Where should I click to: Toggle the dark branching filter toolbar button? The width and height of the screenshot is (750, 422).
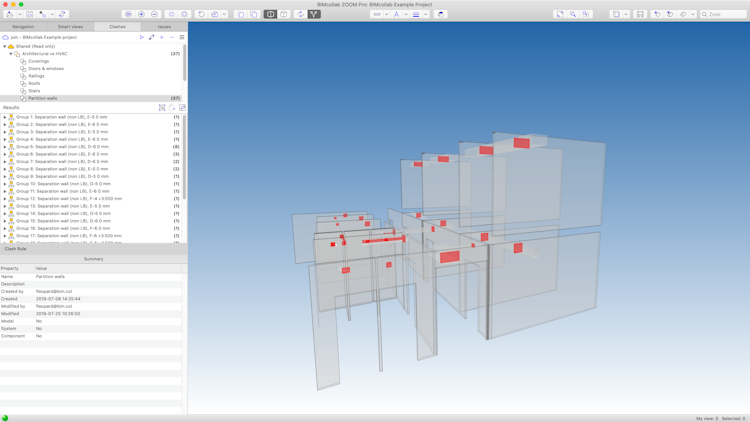click(314, 14)
